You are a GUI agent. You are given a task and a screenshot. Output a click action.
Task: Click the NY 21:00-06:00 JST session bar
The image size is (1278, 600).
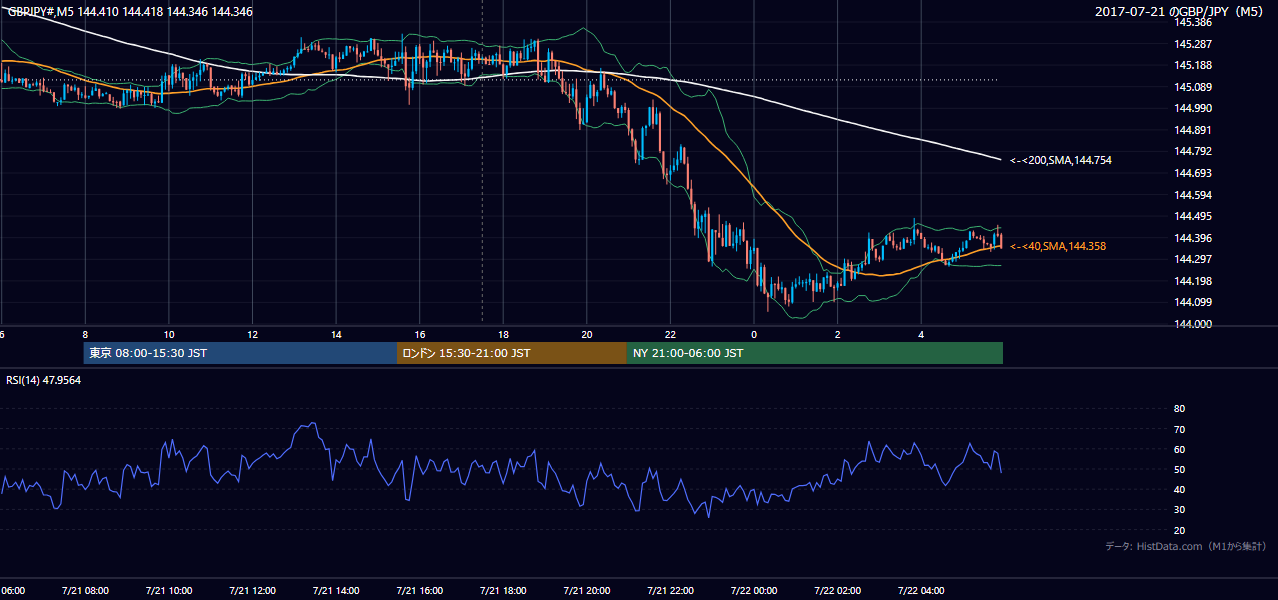[x=815, y=353]
